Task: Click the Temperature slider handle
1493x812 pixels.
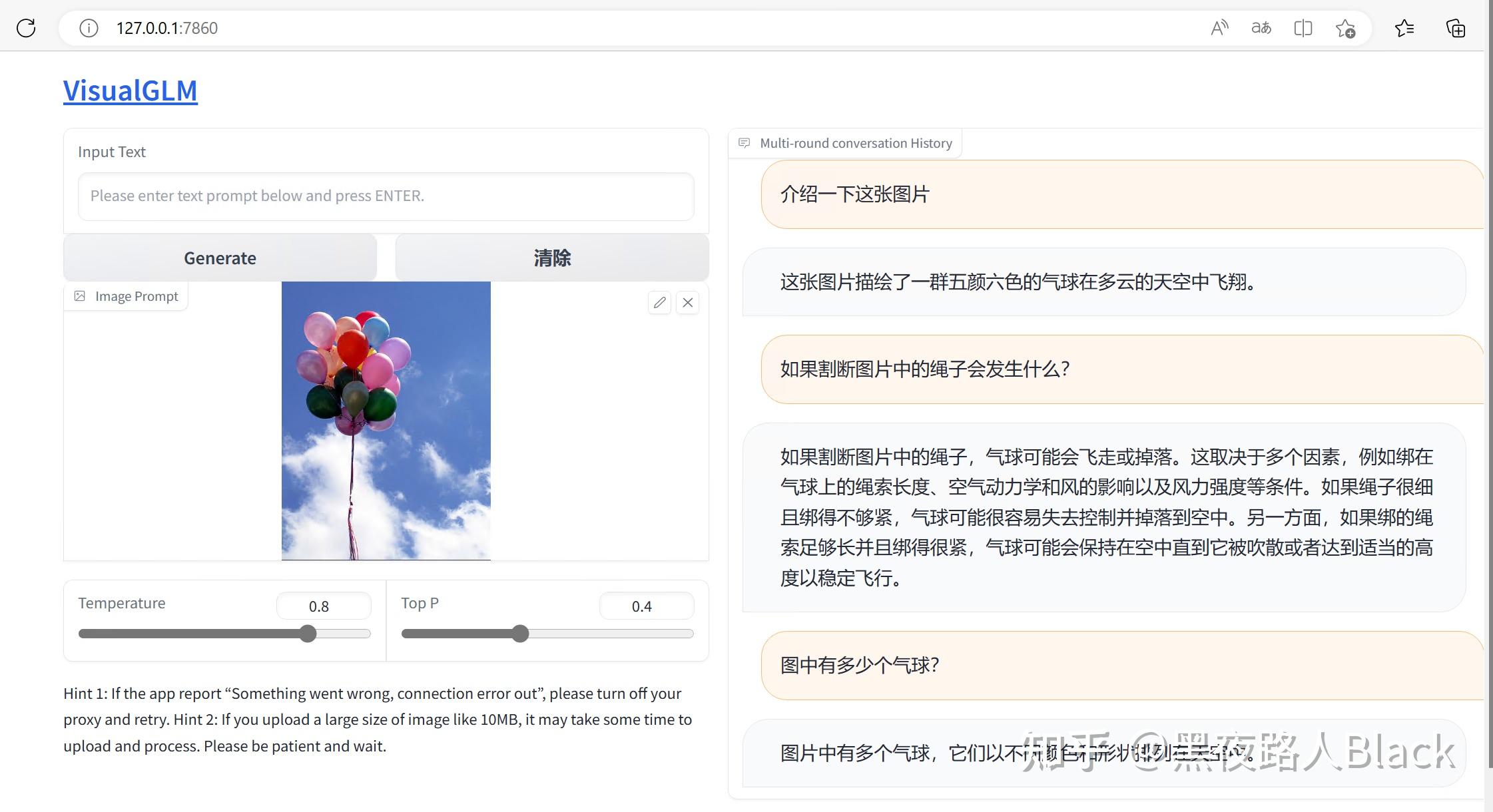Action: [308, 634]
